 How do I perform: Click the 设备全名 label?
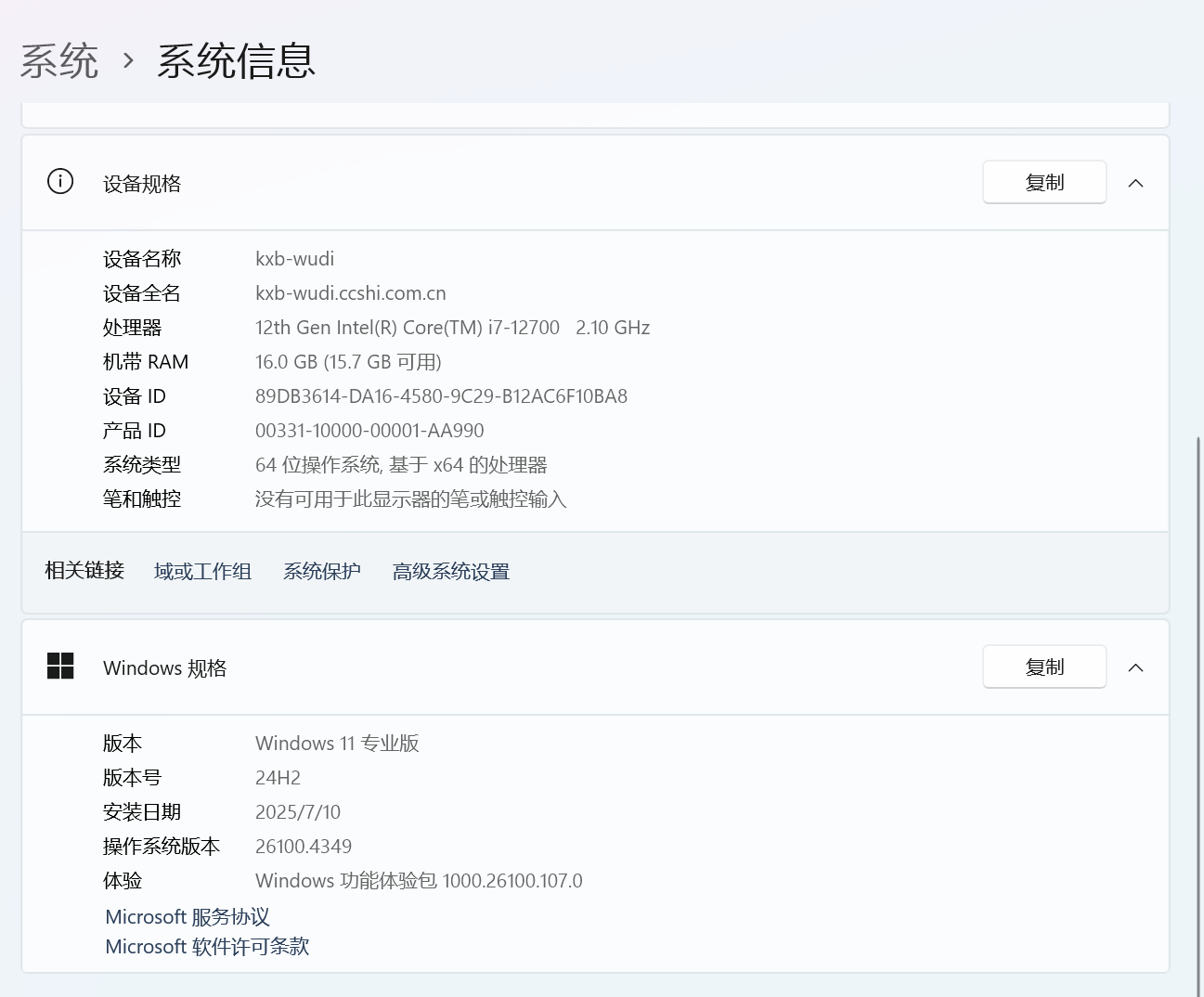click(x=142, y=293)
